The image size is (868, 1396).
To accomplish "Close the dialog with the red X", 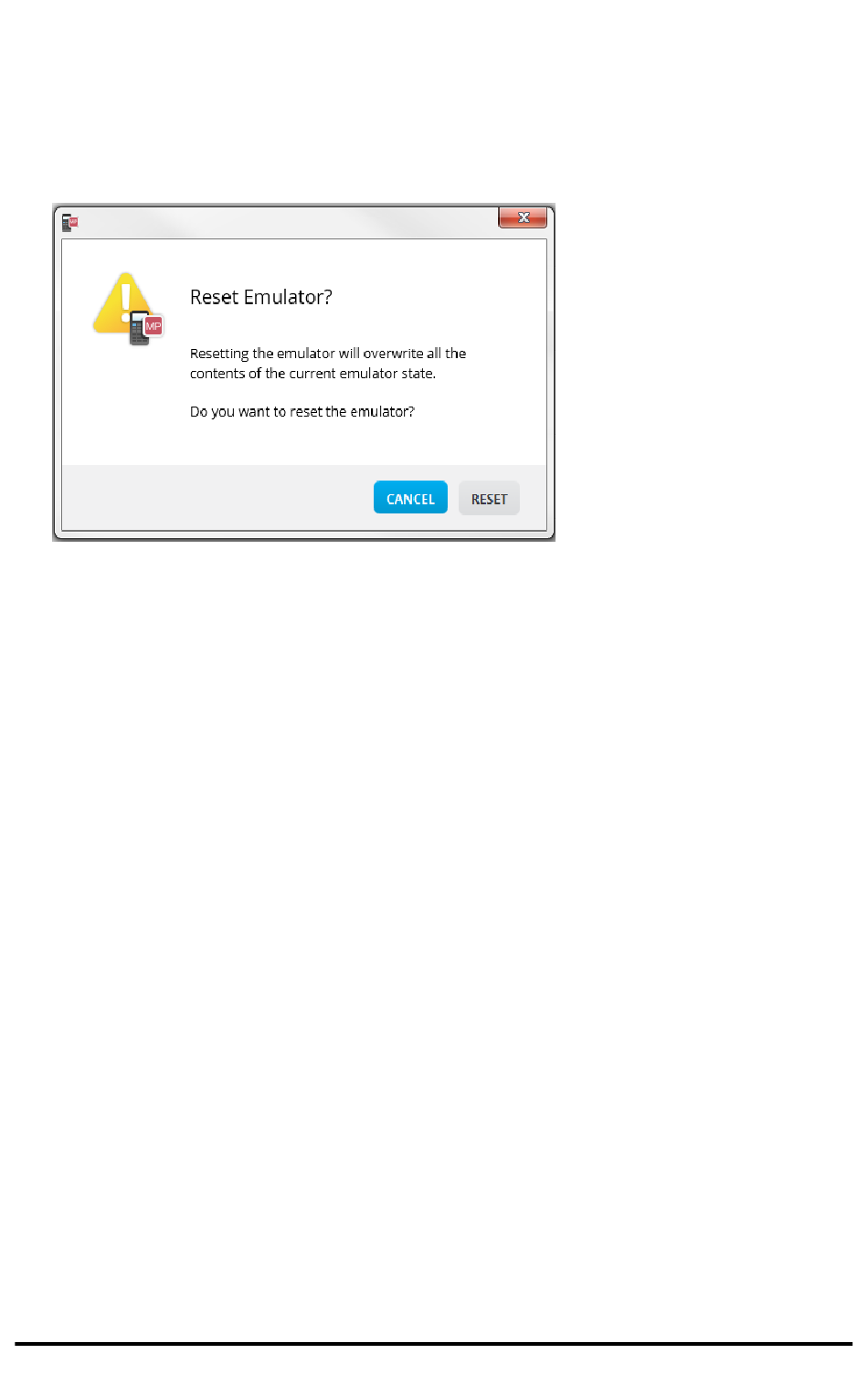I will 523,217.
